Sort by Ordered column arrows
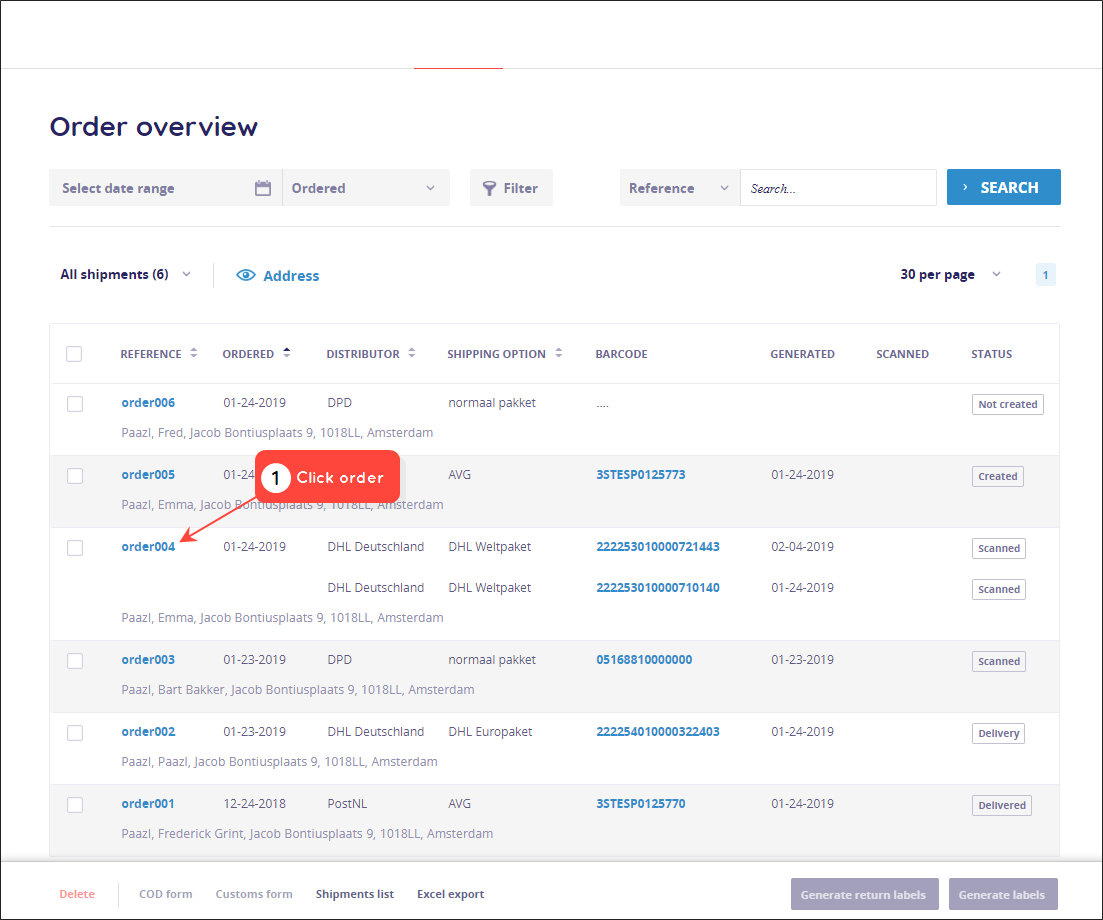This screenshot has height=920, width=1103. coord(286,353)
